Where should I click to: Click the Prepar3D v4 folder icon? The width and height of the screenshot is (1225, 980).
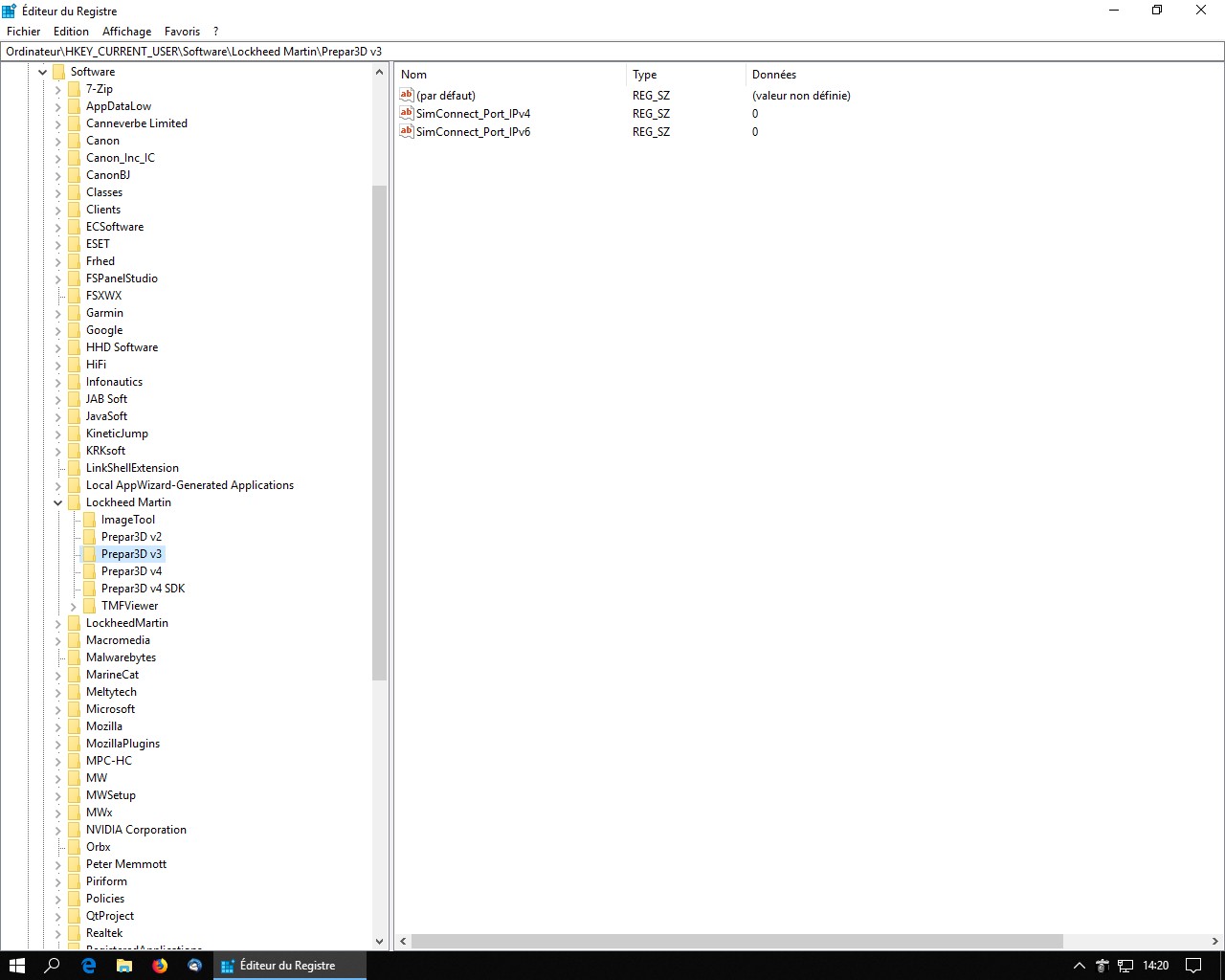click(89, 571)
